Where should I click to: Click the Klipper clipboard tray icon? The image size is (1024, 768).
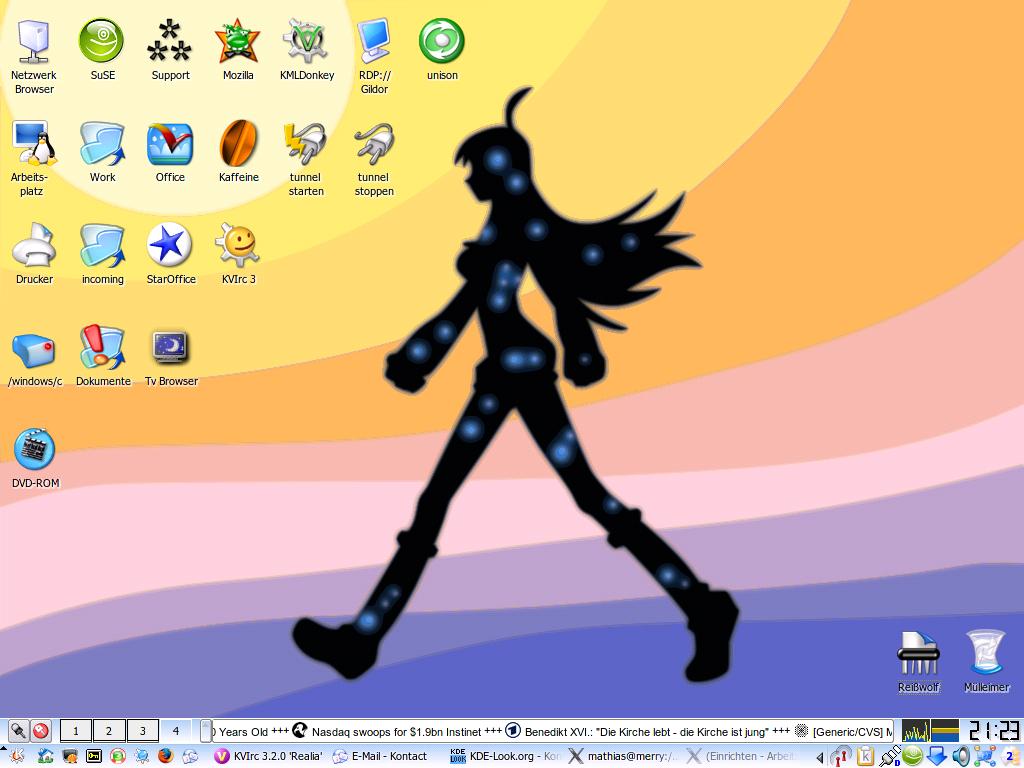tap(865, 756)
